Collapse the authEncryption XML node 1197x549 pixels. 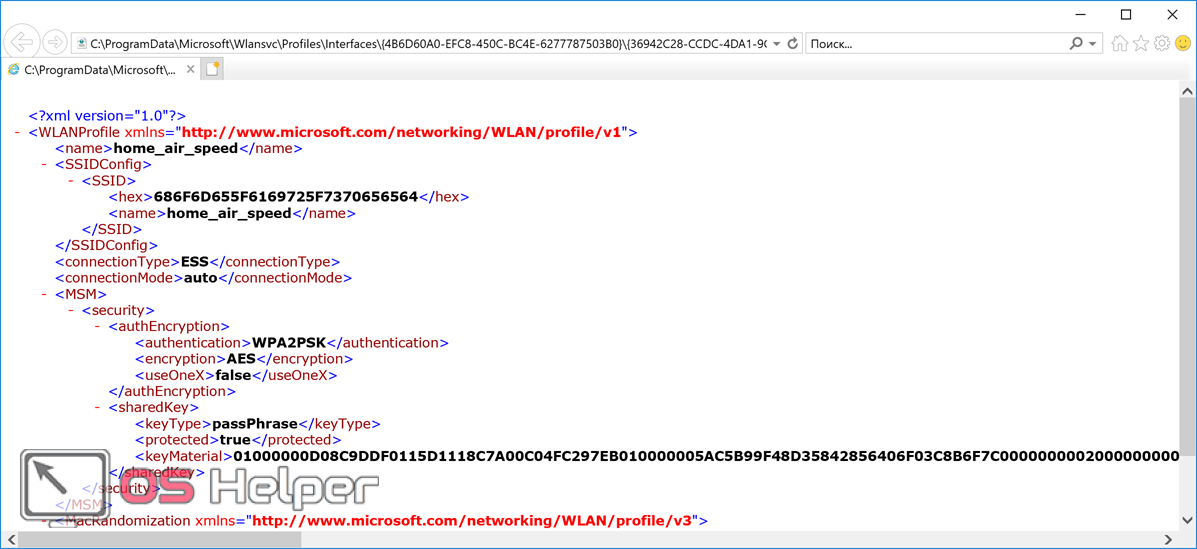99,327
